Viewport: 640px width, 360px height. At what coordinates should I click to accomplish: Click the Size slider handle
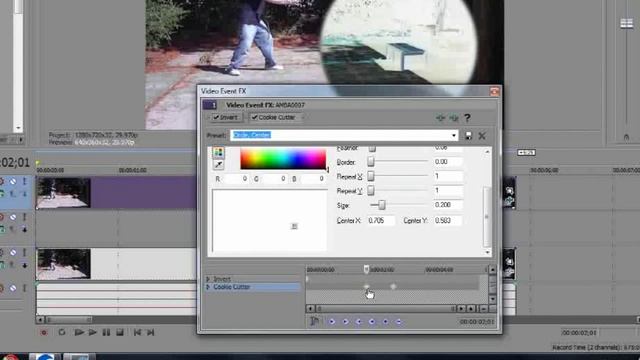coord(382,205)
